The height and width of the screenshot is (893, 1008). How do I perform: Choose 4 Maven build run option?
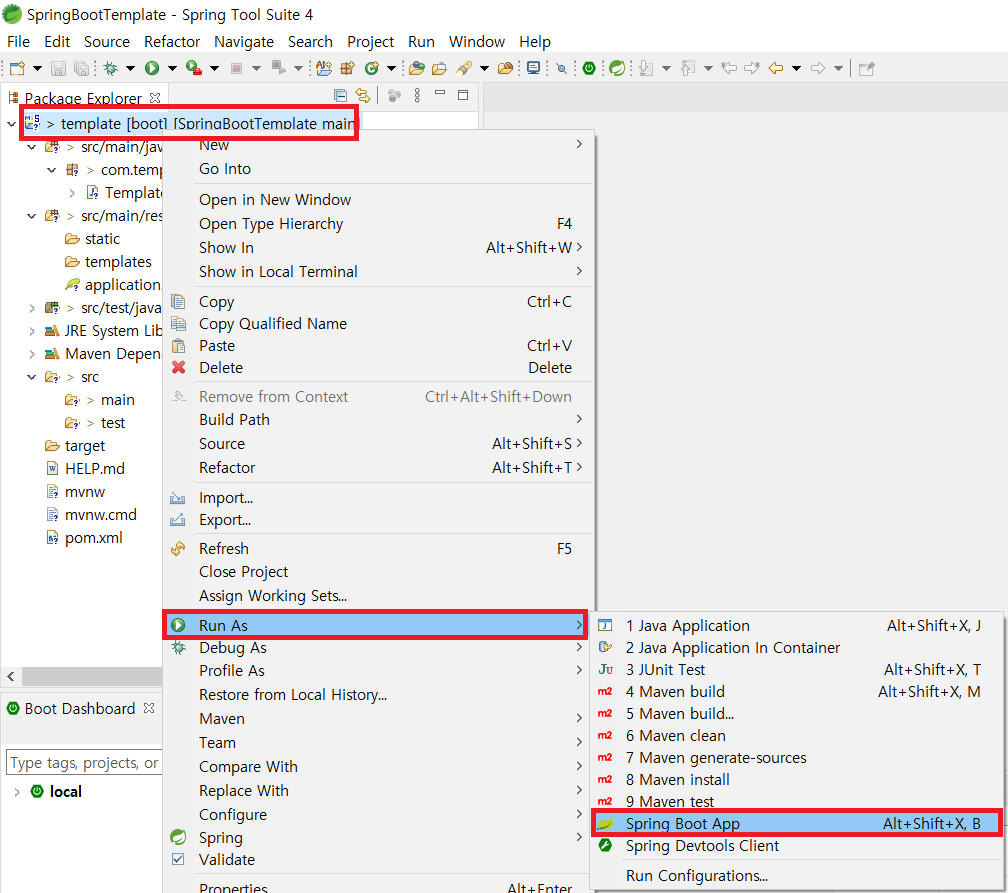point(796,692)
